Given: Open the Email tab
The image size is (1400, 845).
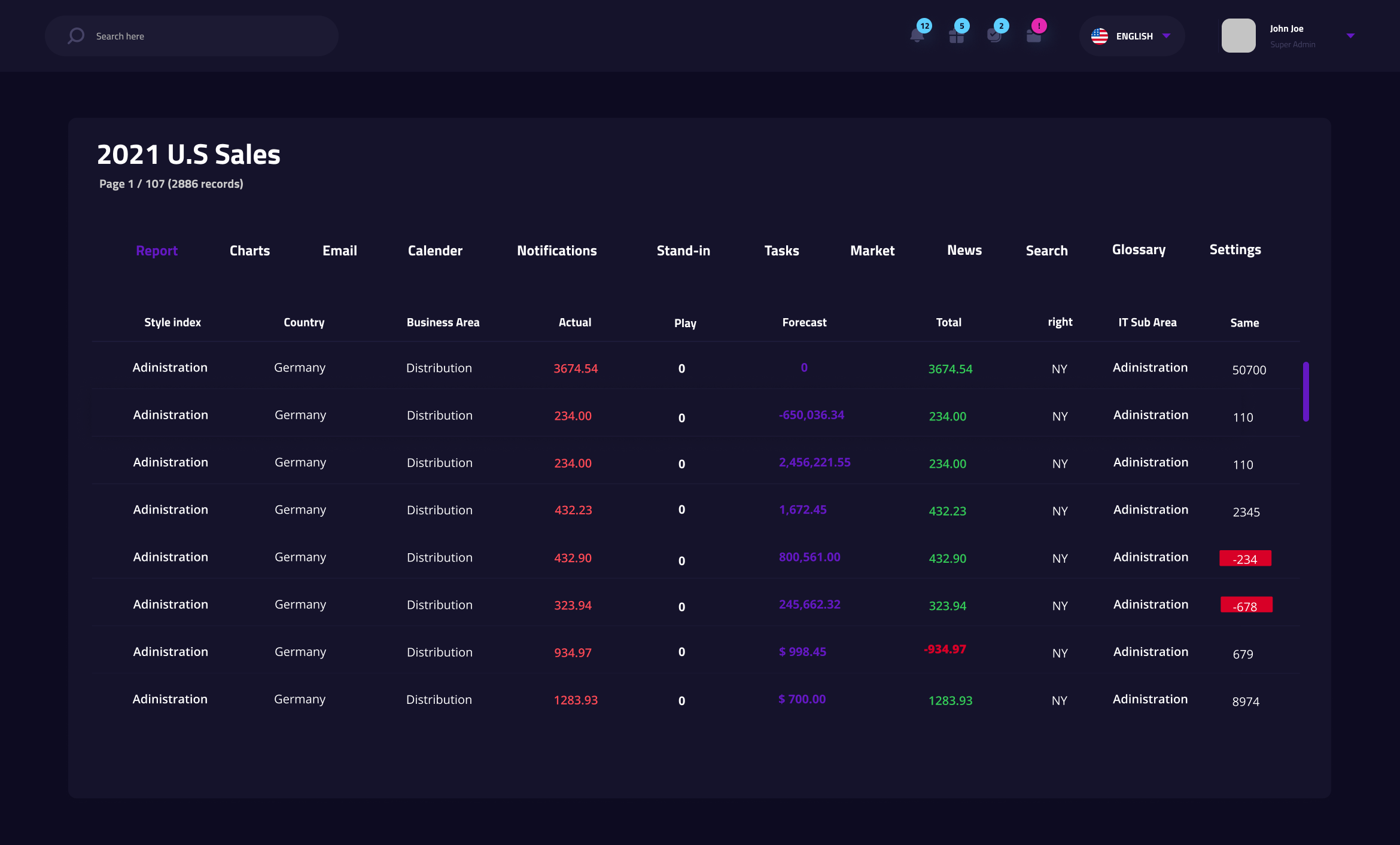Looking at the screenshot, I should tap(339, 251).
